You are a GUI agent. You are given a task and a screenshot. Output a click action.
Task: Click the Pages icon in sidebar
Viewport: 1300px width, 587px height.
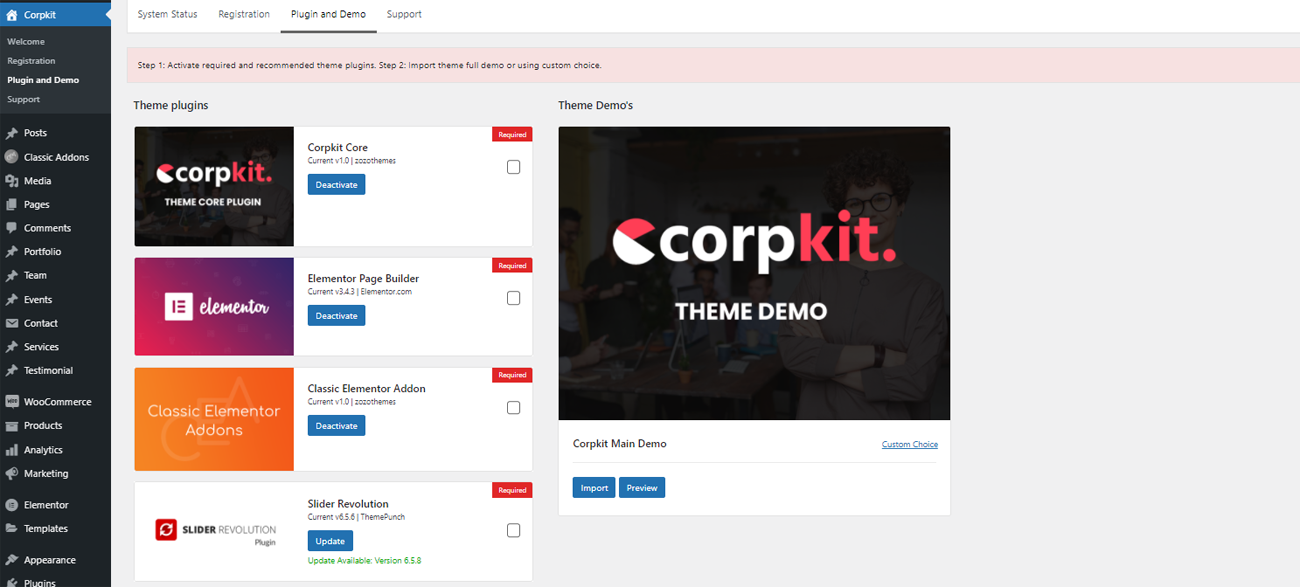click(12, 205)
